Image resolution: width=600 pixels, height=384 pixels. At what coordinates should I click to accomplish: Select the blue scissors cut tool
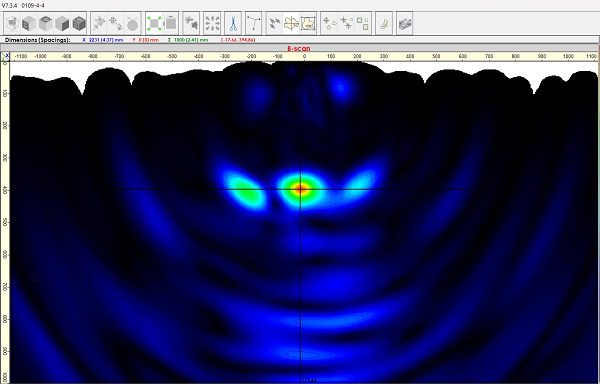(233, 24)
